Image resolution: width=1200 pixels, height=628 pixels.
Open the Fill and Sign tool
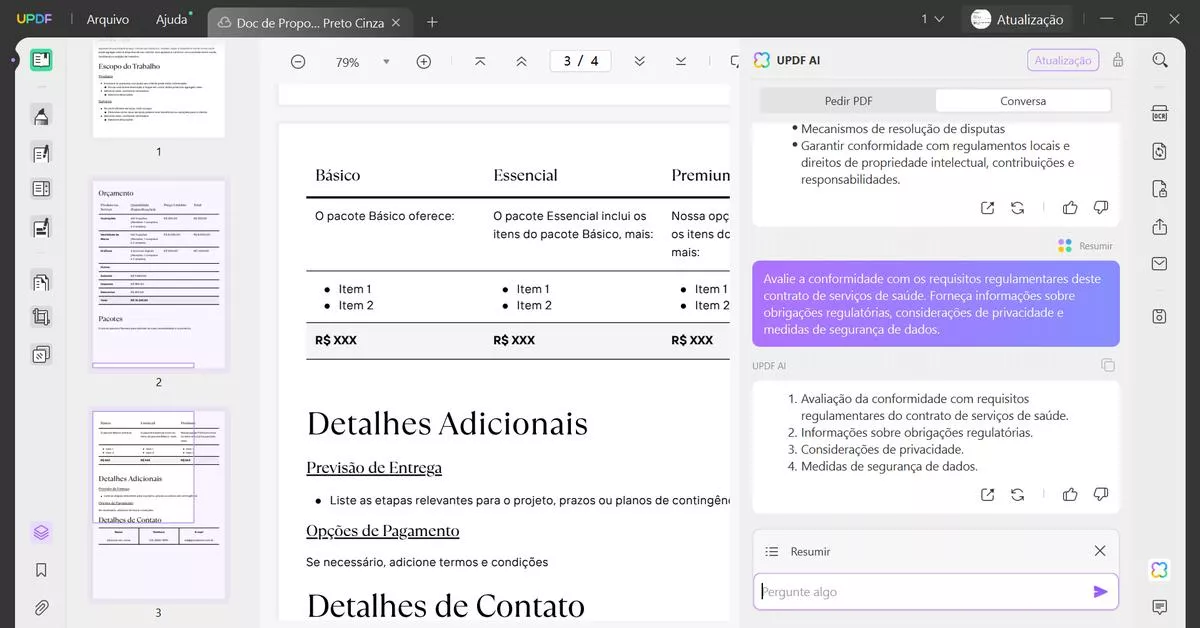(41, 228)
